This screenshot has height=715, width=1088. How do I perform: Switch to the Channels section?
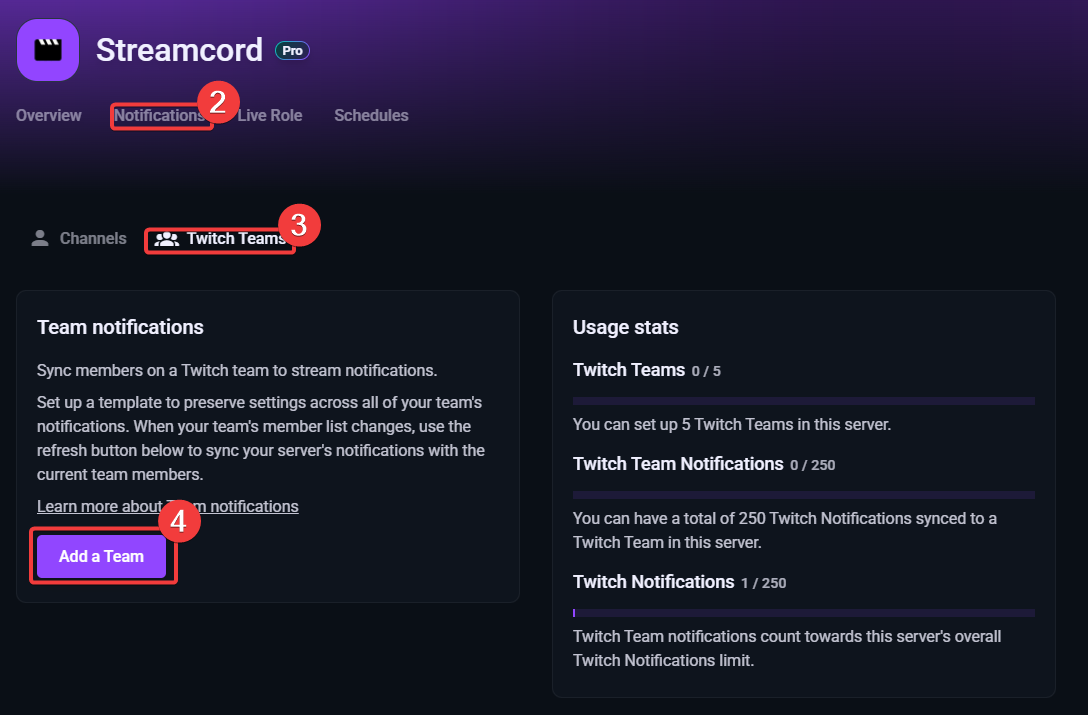point(92,238)
